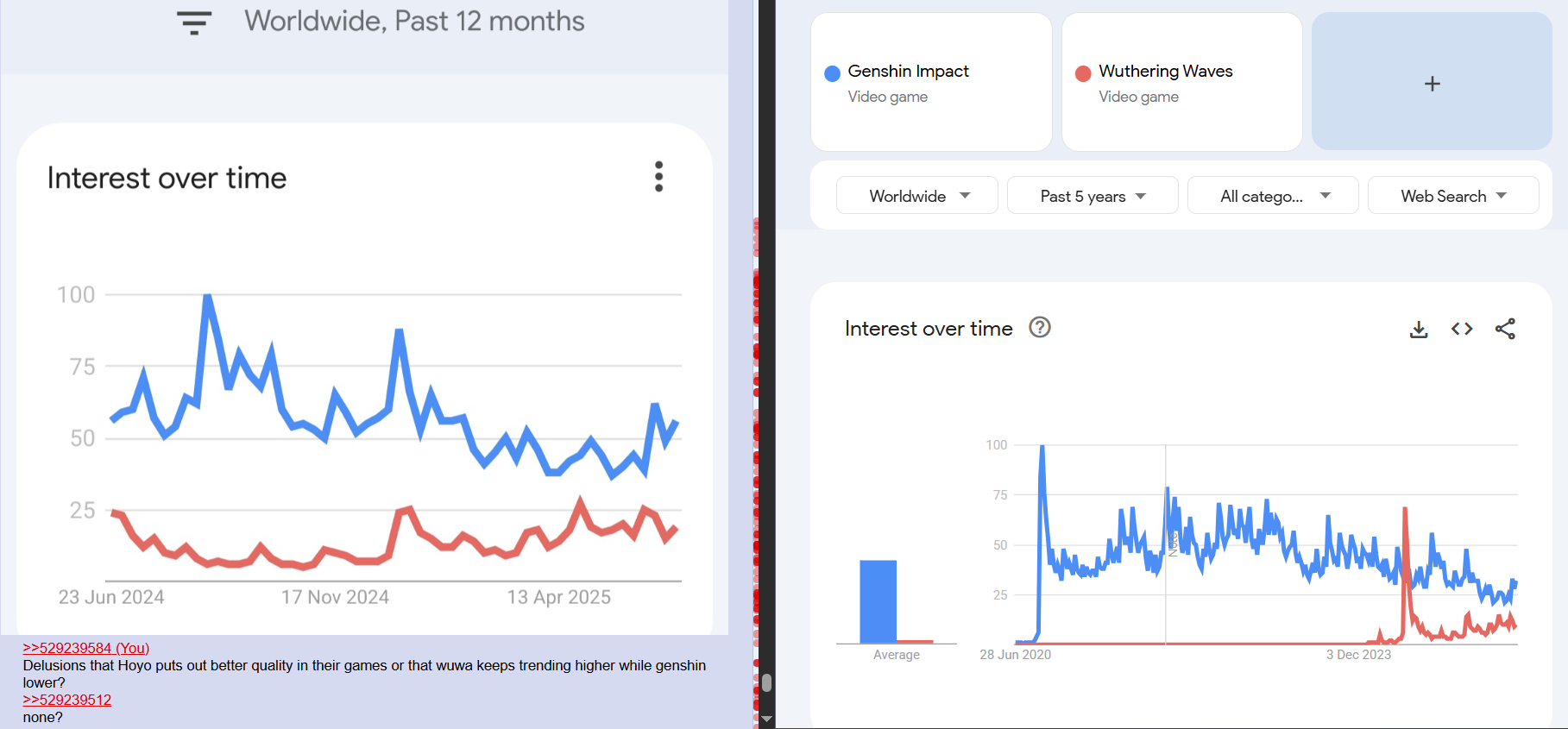Image resolution: width=1568 pixels, height=729 pixels.
Task: Click the vertical scrollbar thumb
Action: pyautogui.click(x=766, y=682)
